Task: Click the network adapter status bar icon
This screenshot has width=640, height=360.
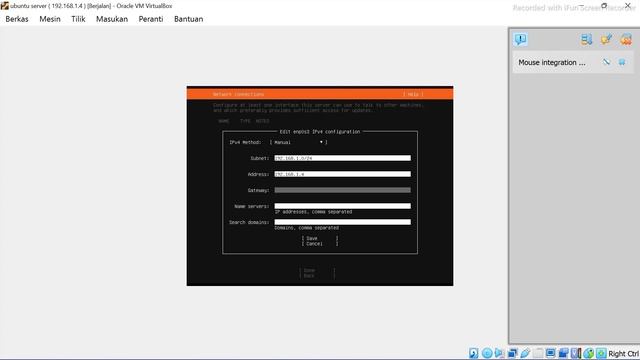Action: [x=512, y=353]
